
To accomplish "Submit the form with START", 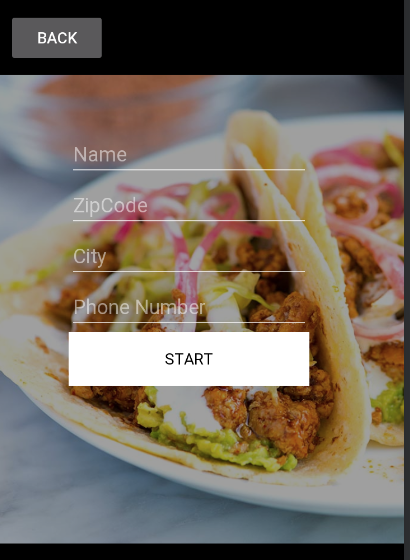I will point(189,359).
